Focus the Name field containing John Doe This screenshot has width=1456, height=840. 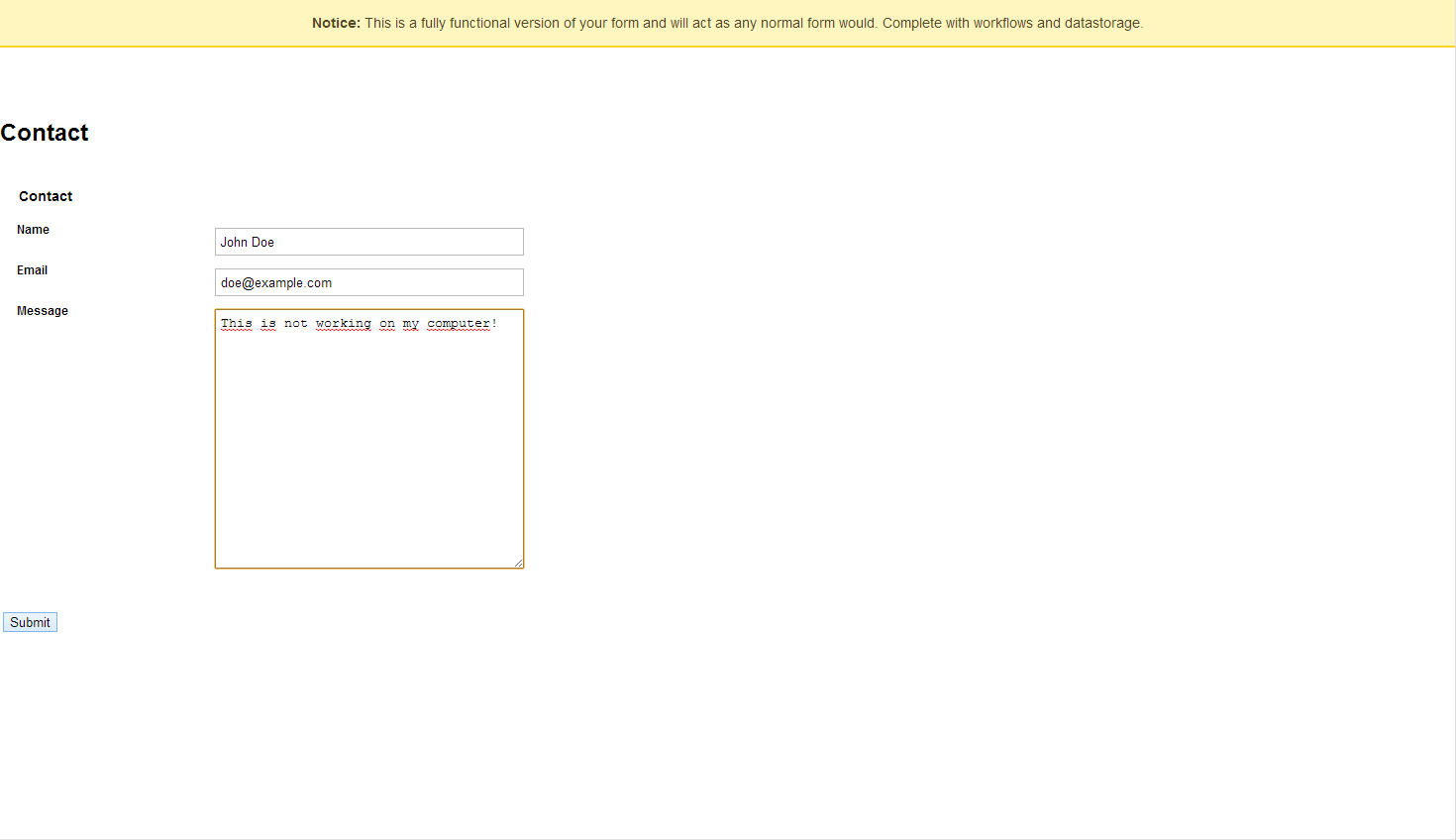368,242
